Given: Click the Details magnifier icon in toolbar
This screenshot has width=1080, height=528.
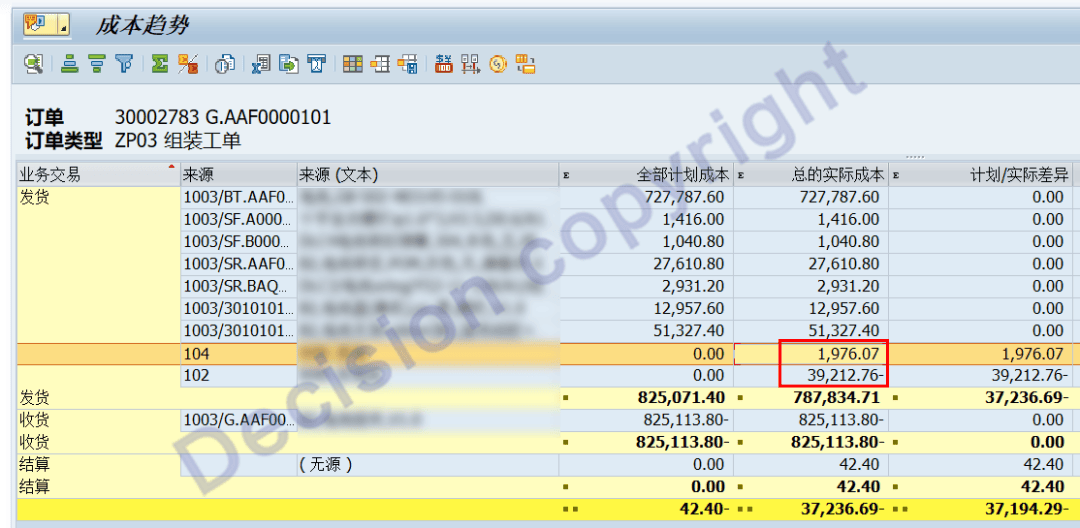Looking at the screenshot, I should click(34, 65).
